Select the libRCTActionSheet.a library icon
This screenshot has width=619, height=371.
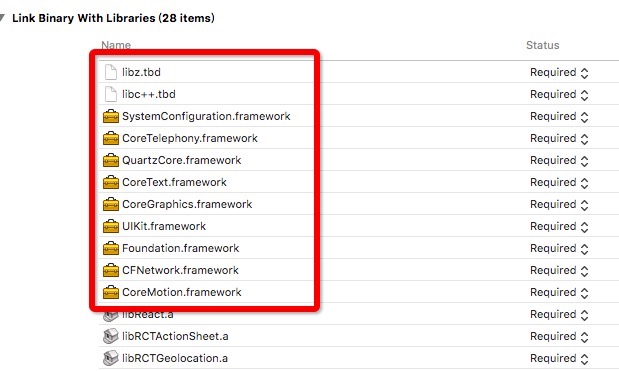[111, 336]
